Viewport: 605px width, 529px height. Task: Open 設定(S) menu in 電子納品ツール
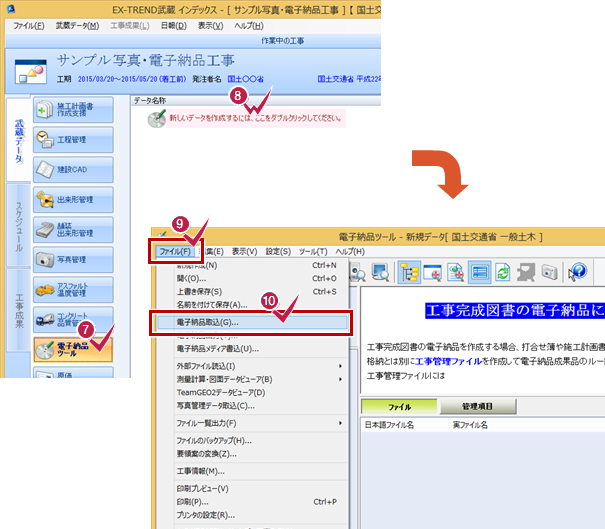(x=278, y=252)
